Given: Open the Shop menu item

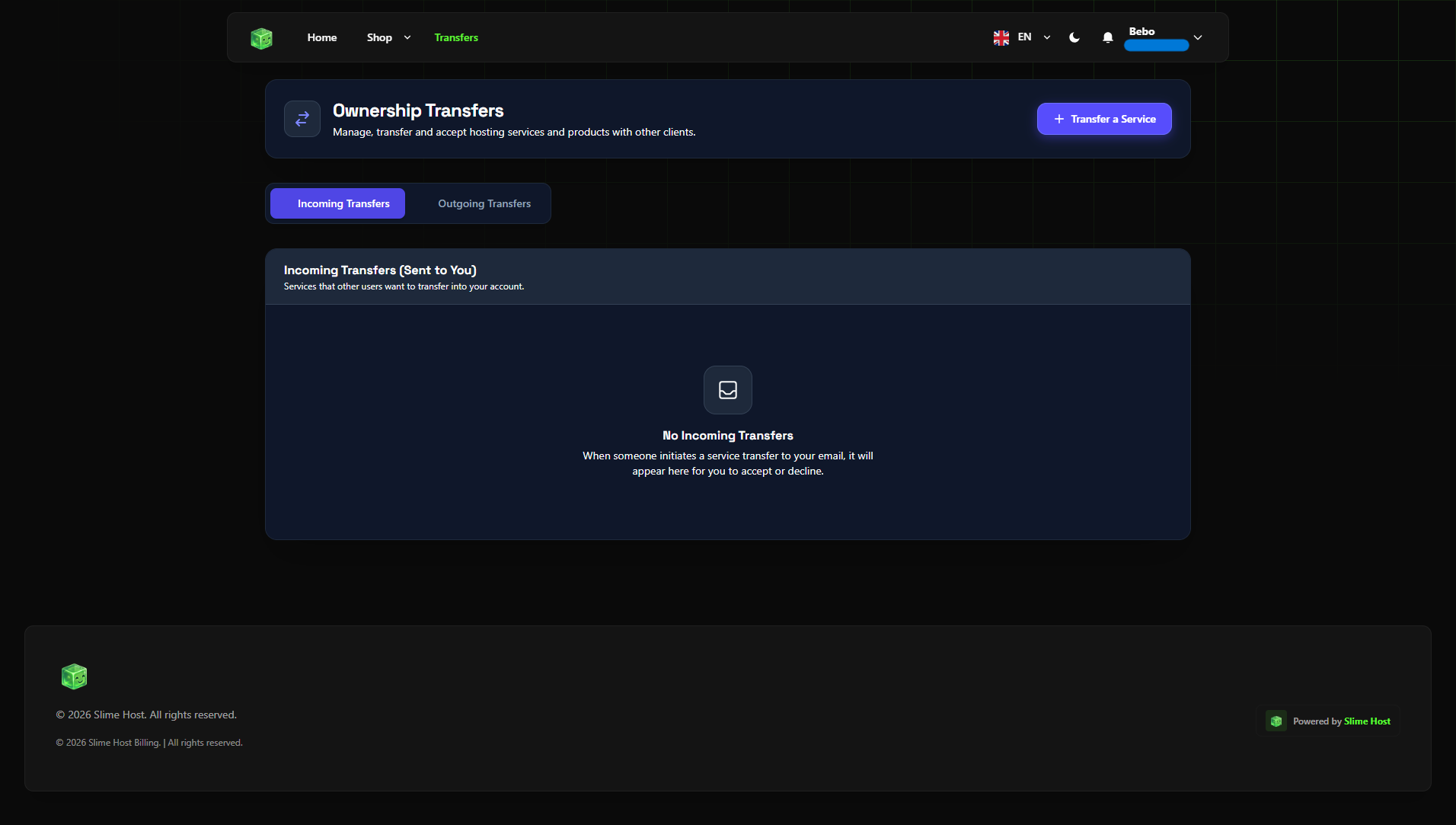Looking at the screenshot, I should pos(379,37).
